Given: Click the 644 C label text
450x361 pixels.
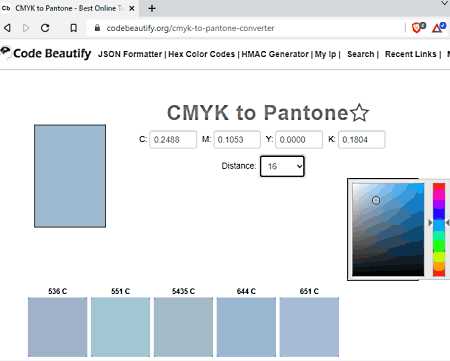Looking at the screenshot, I should point(246,291).
